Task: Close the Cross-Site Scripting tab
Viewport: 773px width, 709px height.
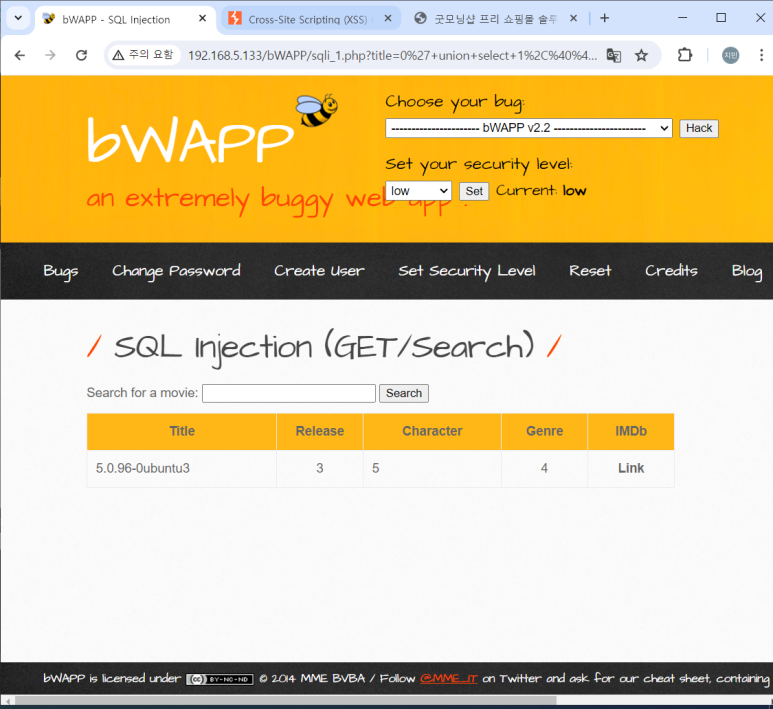Action: tap(388, 18)
